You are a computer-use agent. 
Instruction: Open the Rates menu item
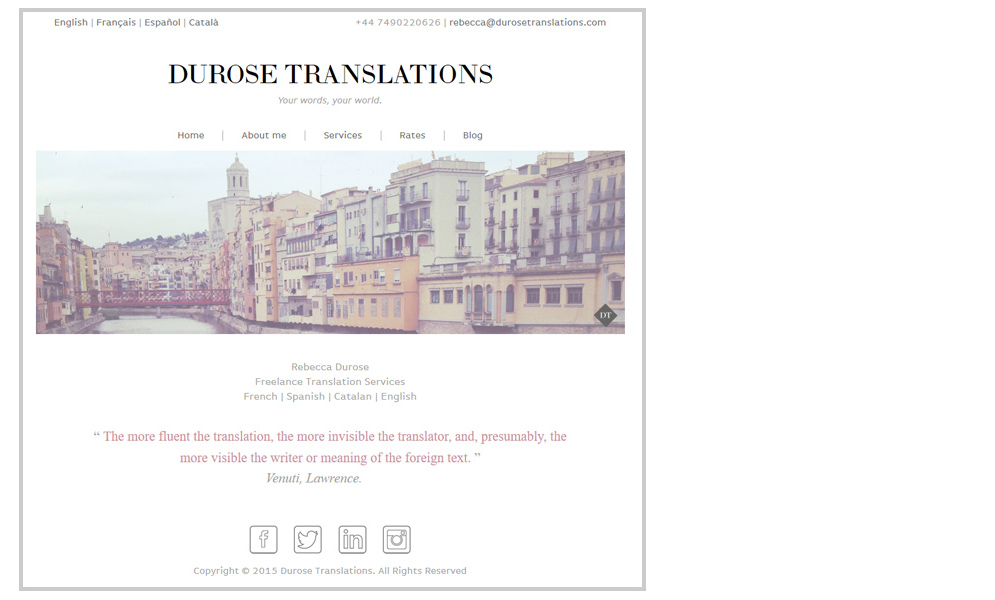(x=412, y=135)
